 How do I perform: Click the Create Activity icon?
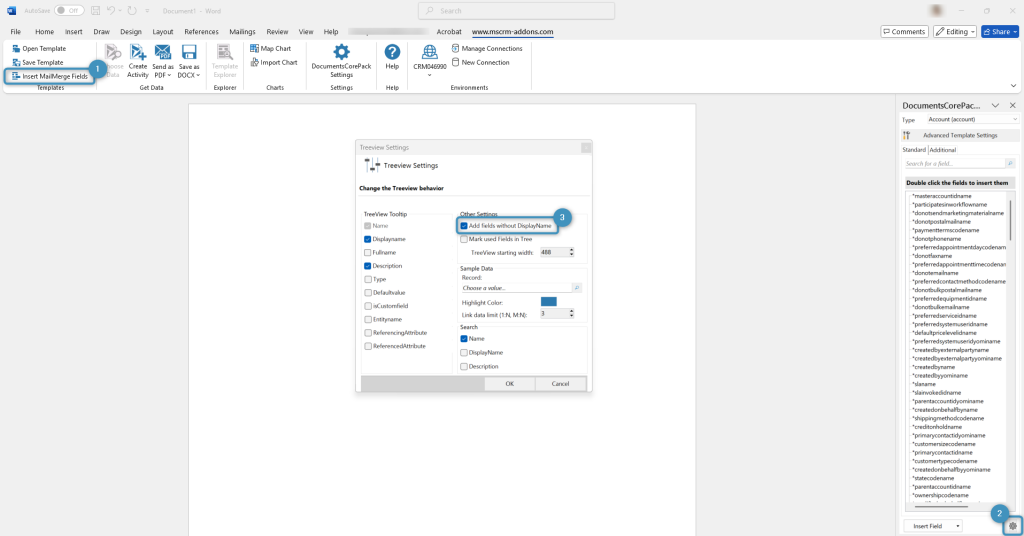(x=138, y=52)
